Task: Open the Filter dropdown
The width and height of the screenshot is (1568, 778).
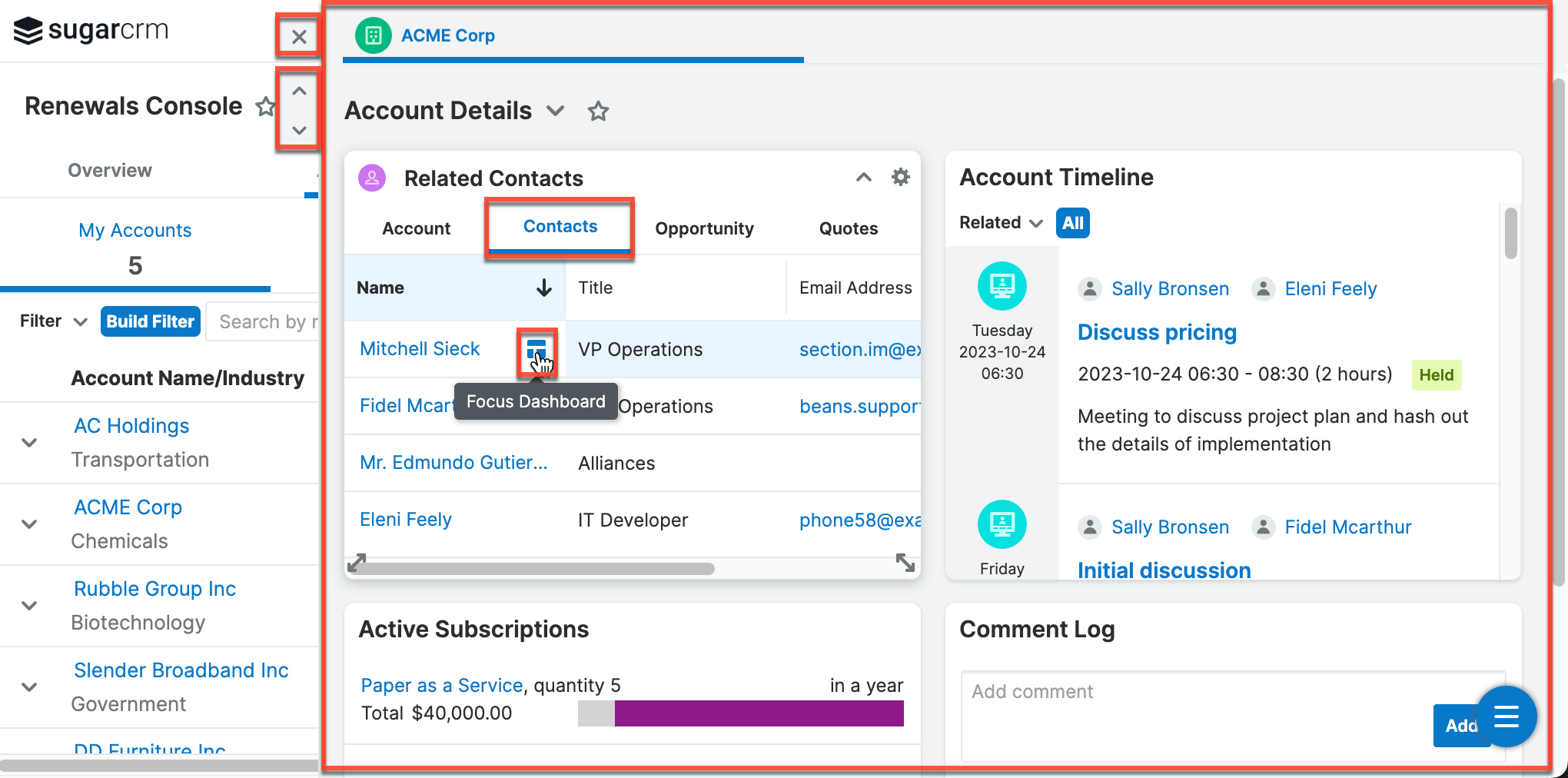Action: click(x=54, y=321)
